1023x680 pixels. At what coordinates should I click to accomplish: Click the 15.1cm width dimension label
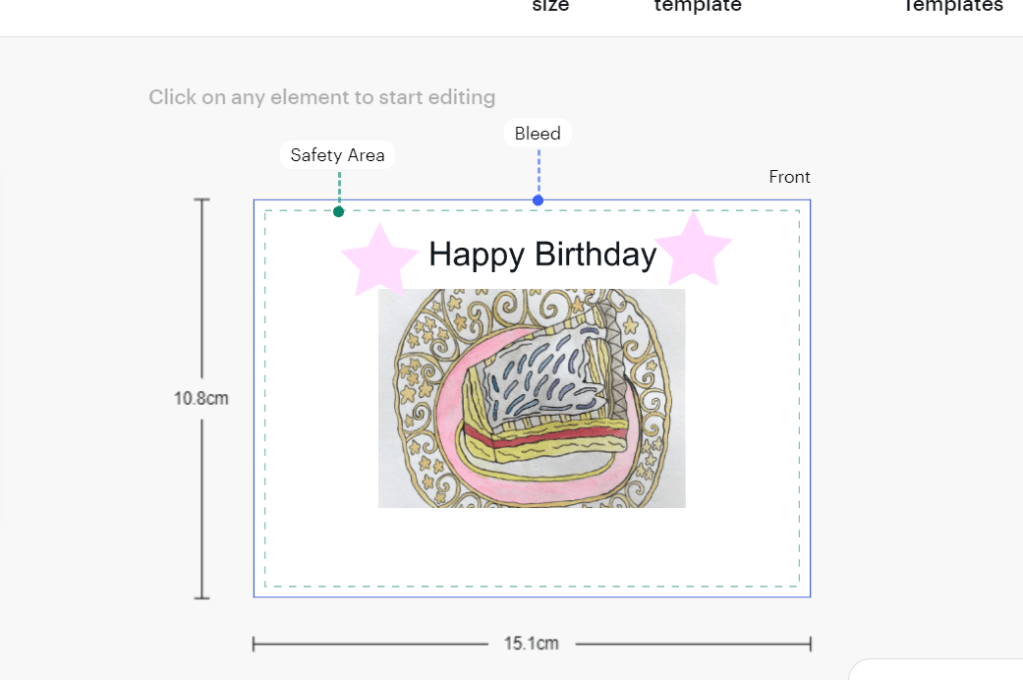pos(531,643)
